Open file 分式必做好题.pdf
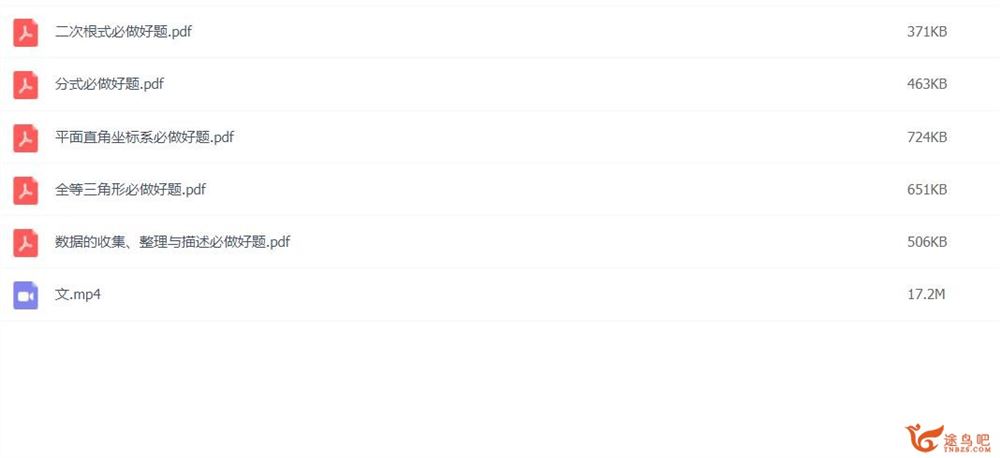This screenshot has width=1000, height=458. click(x=109, y=84)
